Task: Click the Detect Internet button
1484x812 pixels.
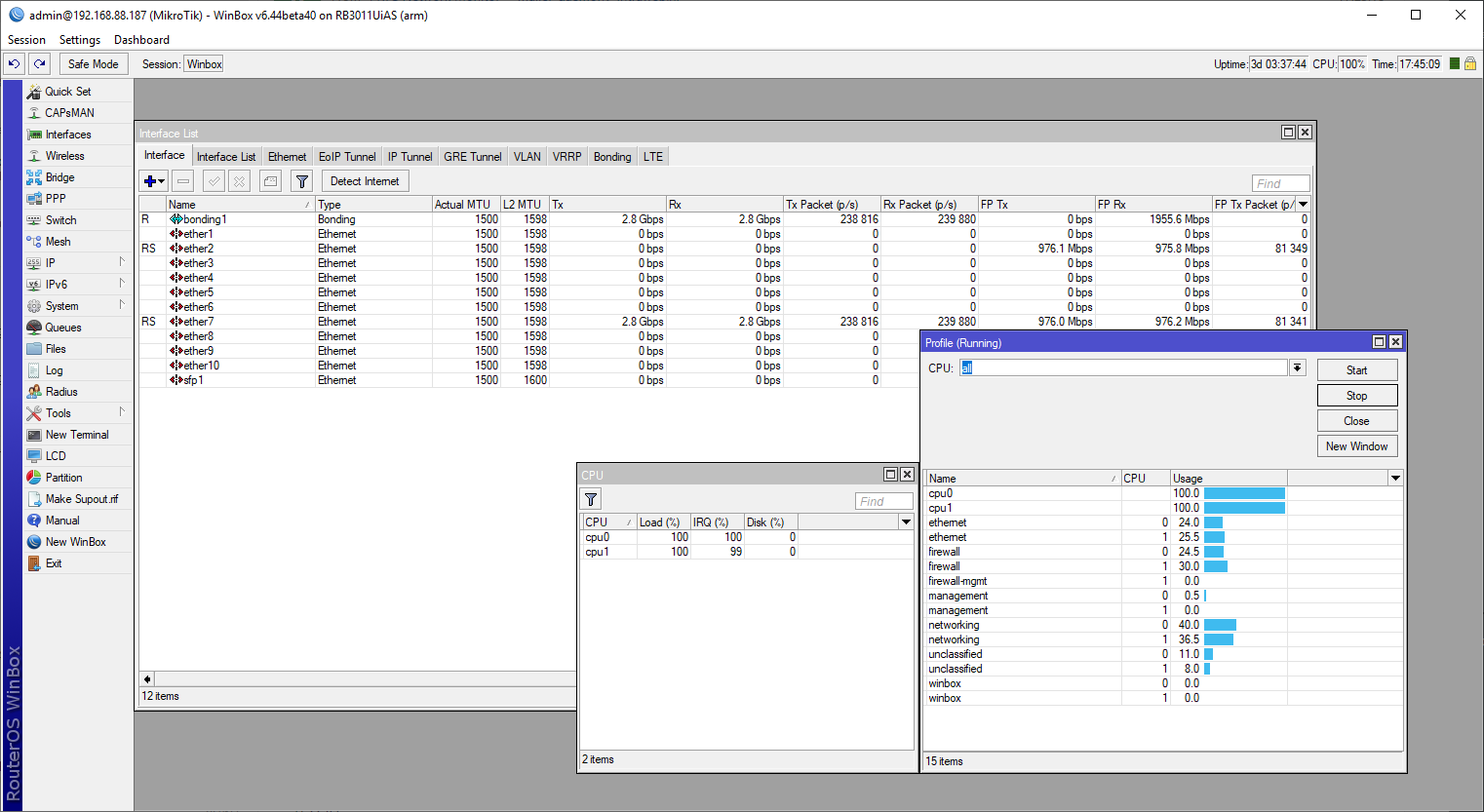Action: 365,181
